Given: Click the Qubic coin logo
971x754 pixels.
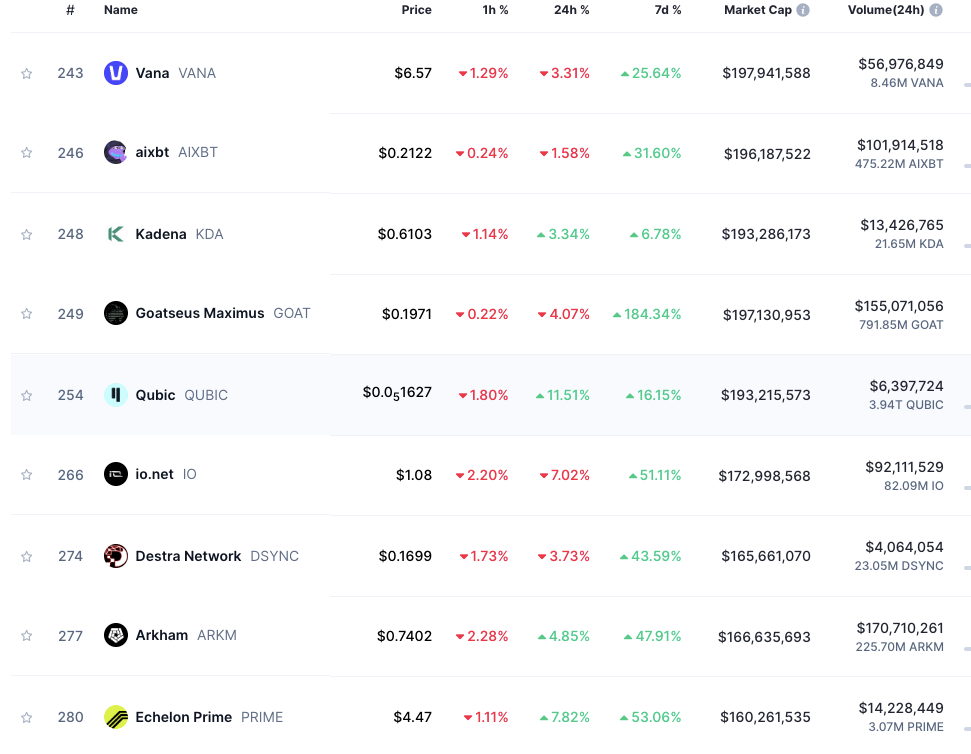Looking at the screenshot, I should pos(114,394).
